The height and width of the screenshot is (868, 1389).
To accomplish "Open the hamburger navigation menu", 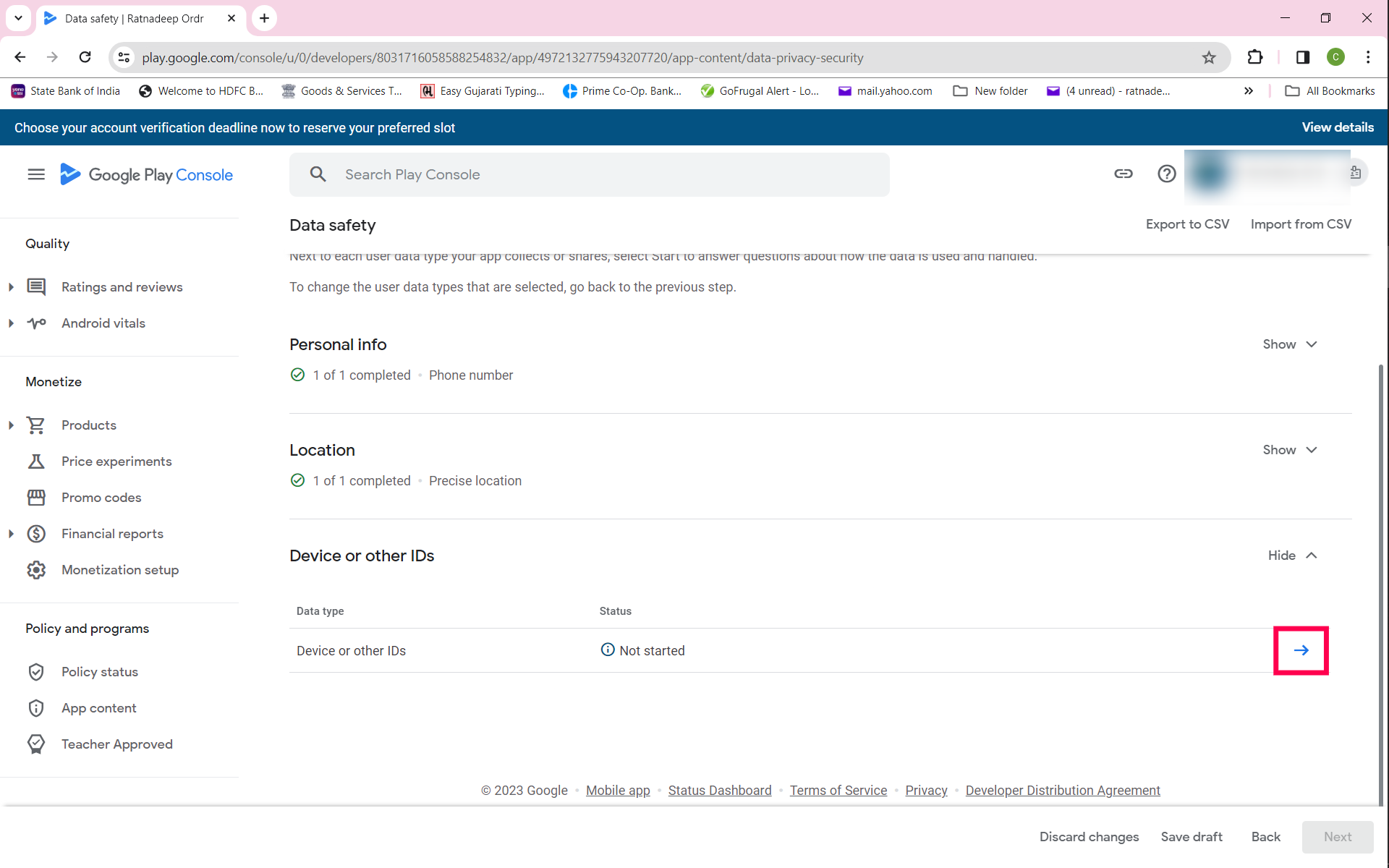I will [36, 174].
